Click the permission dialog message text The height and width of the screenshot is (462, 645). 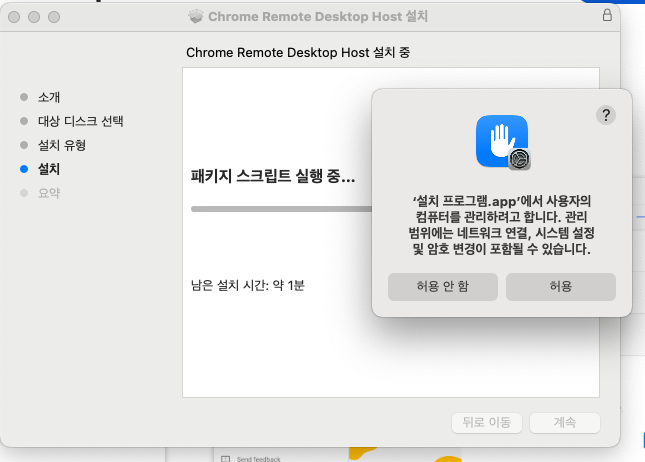pyautogui.click(x=501, y=225)
